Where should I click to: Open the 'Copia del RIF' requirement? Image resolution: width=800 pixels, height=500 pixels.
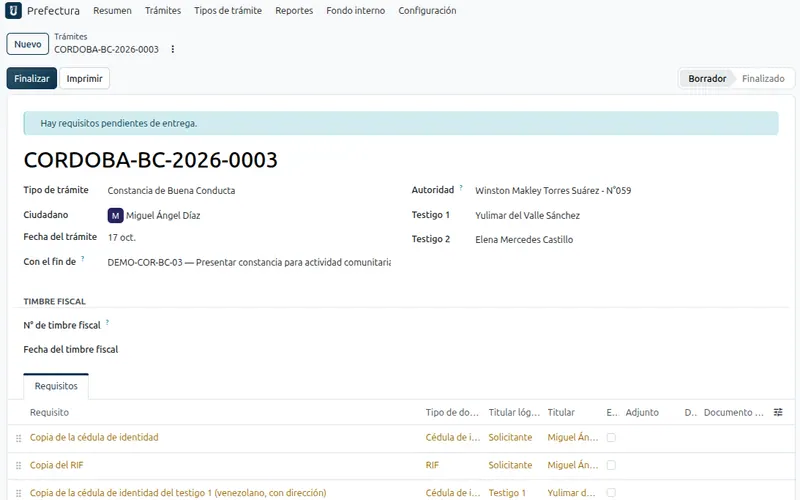[56, 465]
